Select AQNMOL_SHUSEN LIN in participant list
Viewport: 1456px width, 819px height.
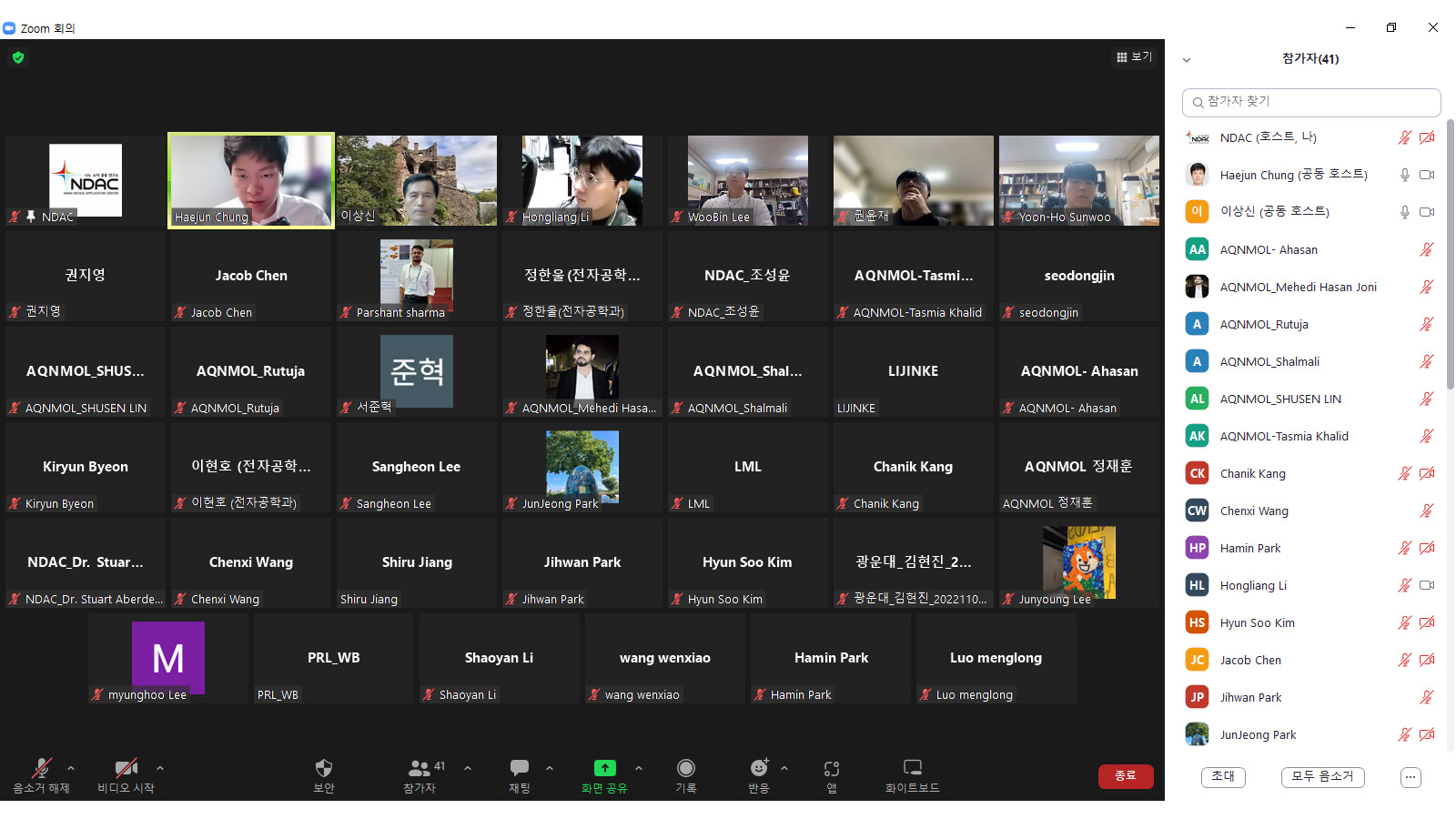coord(1311,399)
